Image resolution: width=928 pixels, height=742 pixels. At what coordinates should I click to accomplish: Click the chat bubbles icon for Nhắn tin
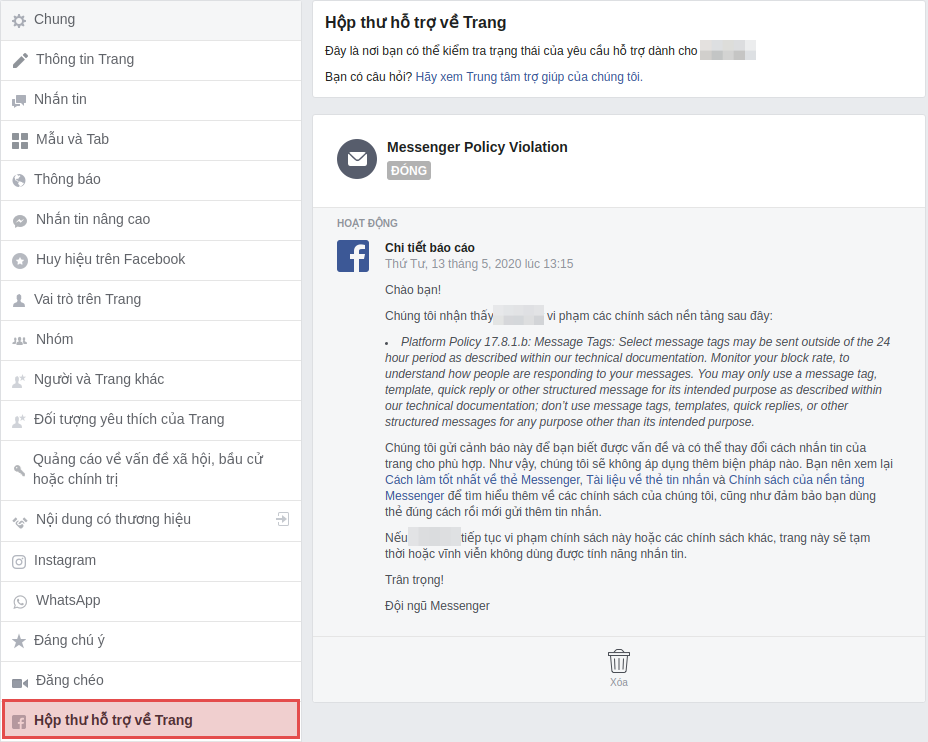click(x=19, y=101)
